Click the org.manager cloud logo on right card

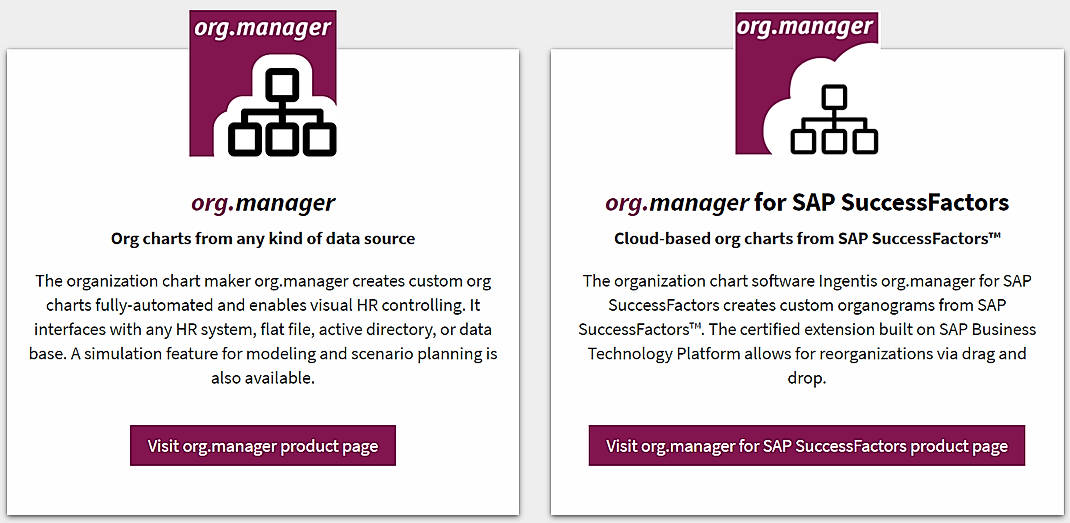(x=807, y=83)
